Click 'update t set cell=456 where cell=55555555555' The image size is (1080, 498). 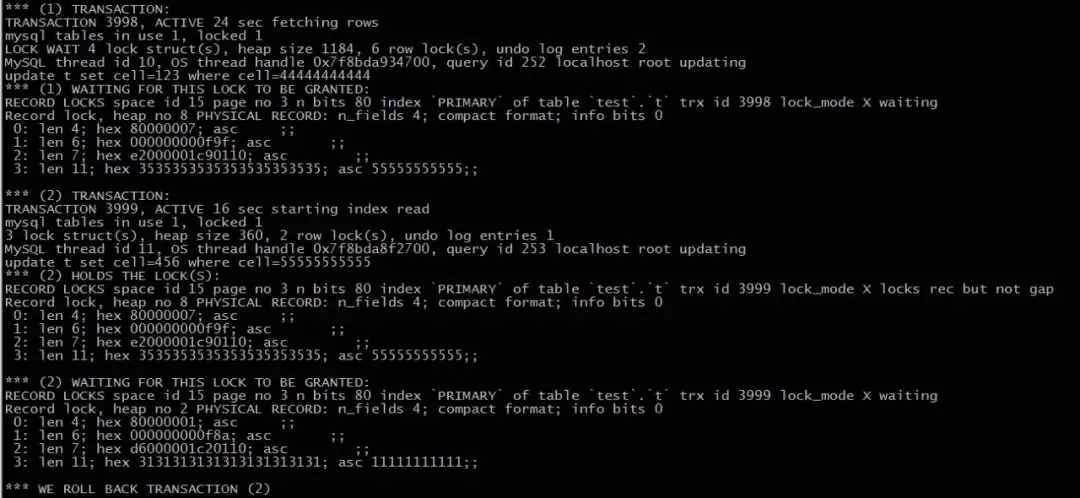pos(187,262)
